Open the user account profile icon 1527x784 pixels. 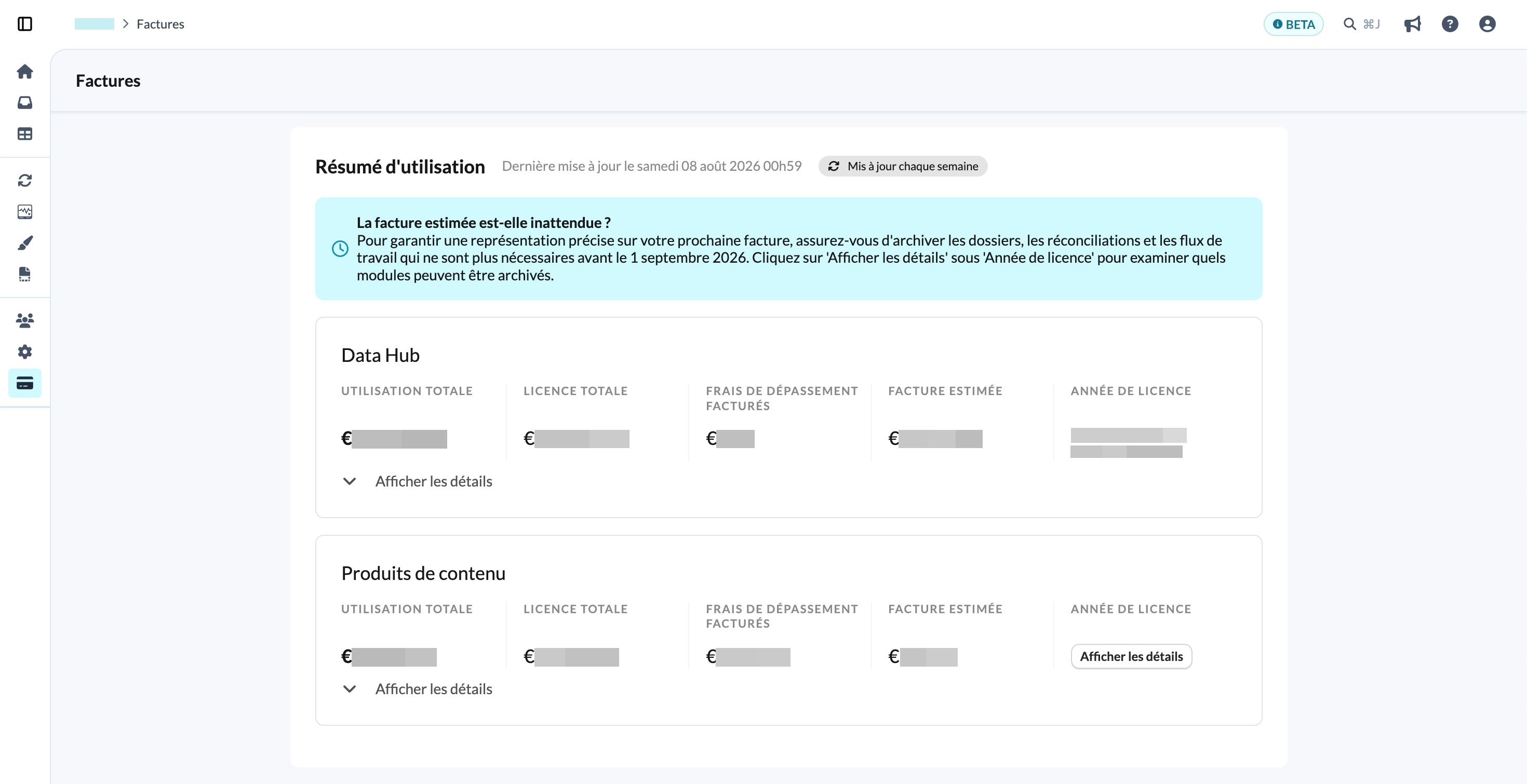coord(1488,24)
